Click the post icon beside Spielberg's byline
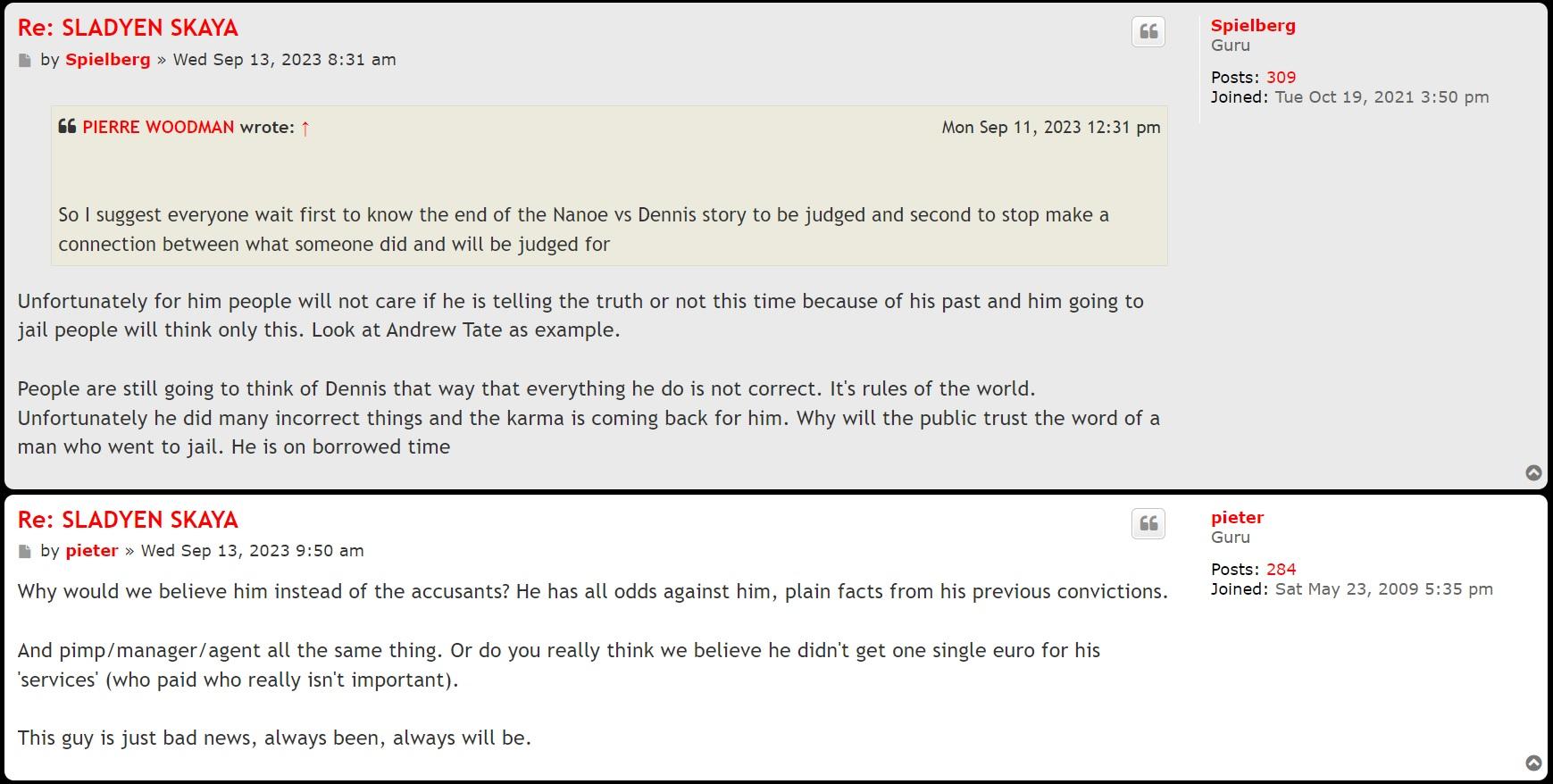1553x784 pixels. (25, 61)
